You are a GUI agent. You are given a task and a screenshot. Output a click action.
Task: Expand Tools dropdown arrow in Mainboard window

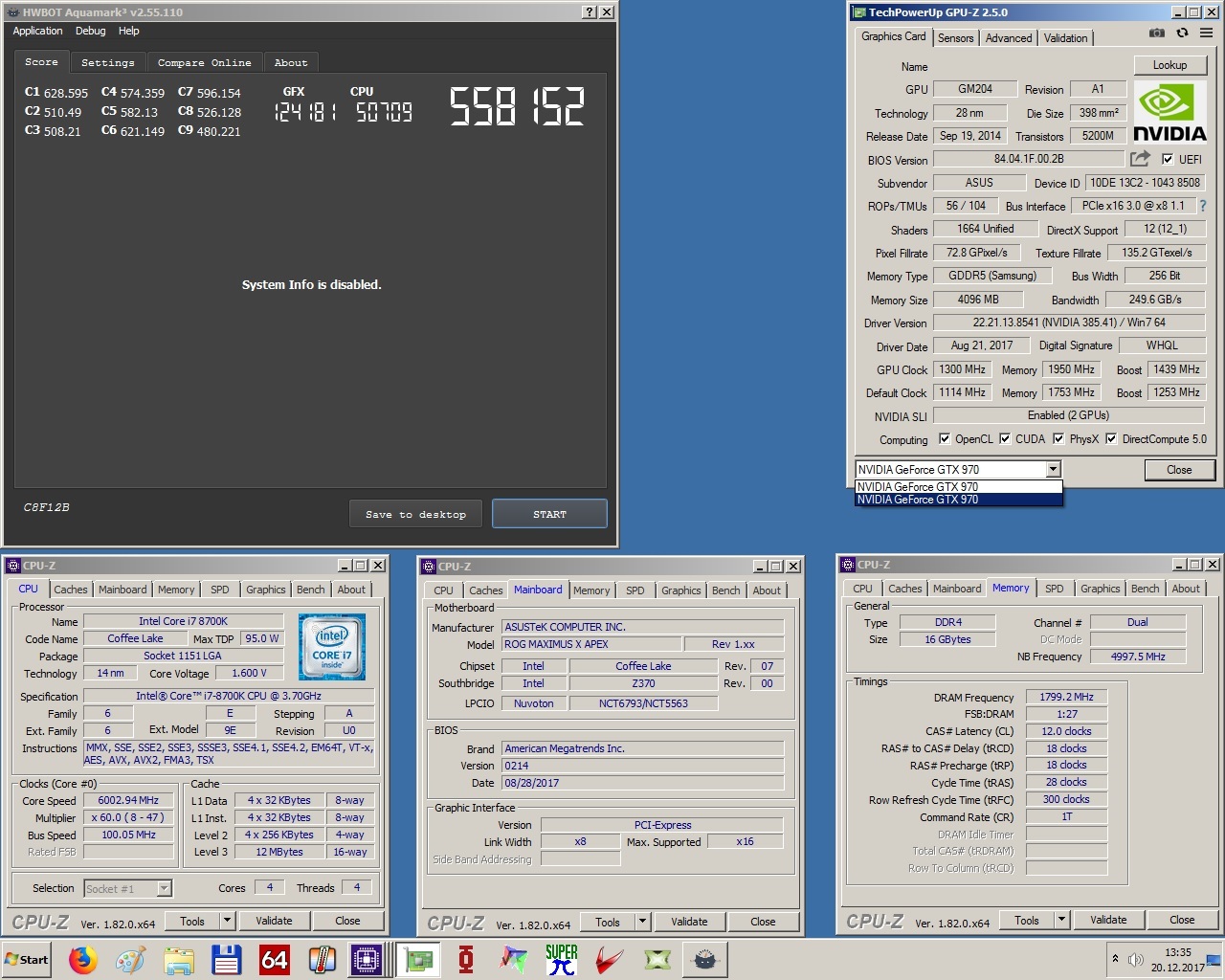tap(642, 922)
